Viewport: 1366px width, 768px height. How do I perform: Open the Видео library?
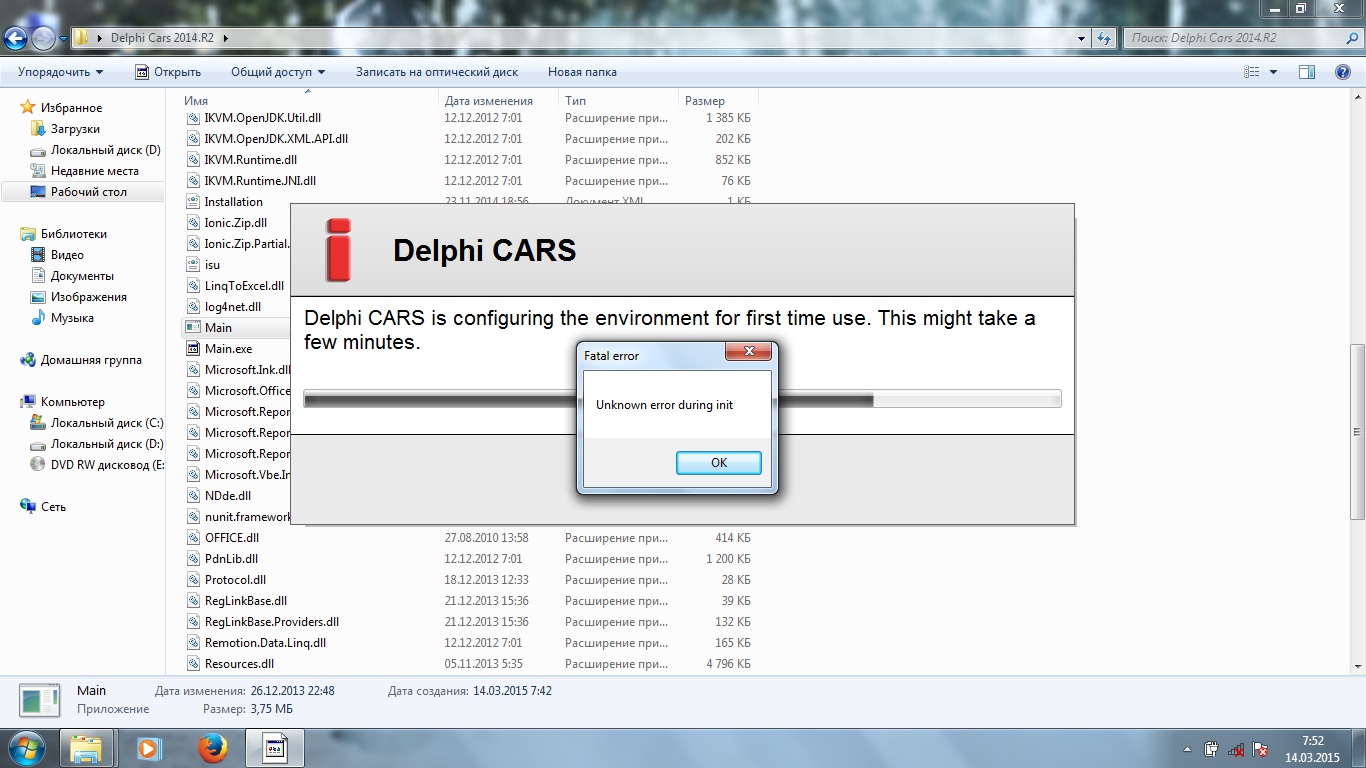click(x=67, y=255)
